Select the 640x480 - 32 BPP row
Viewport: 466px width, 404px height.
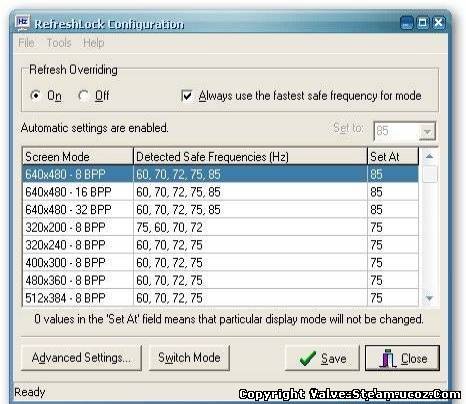coord(220,210)
